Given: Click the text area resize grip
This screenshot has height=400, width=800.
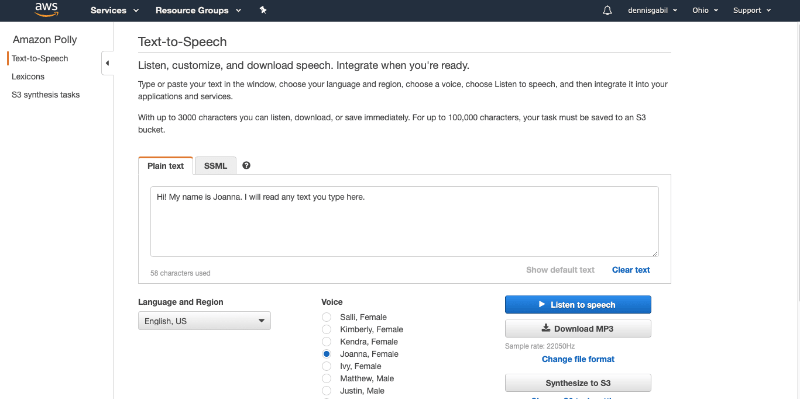Looking at the screenshot, I should coord(655,253).
